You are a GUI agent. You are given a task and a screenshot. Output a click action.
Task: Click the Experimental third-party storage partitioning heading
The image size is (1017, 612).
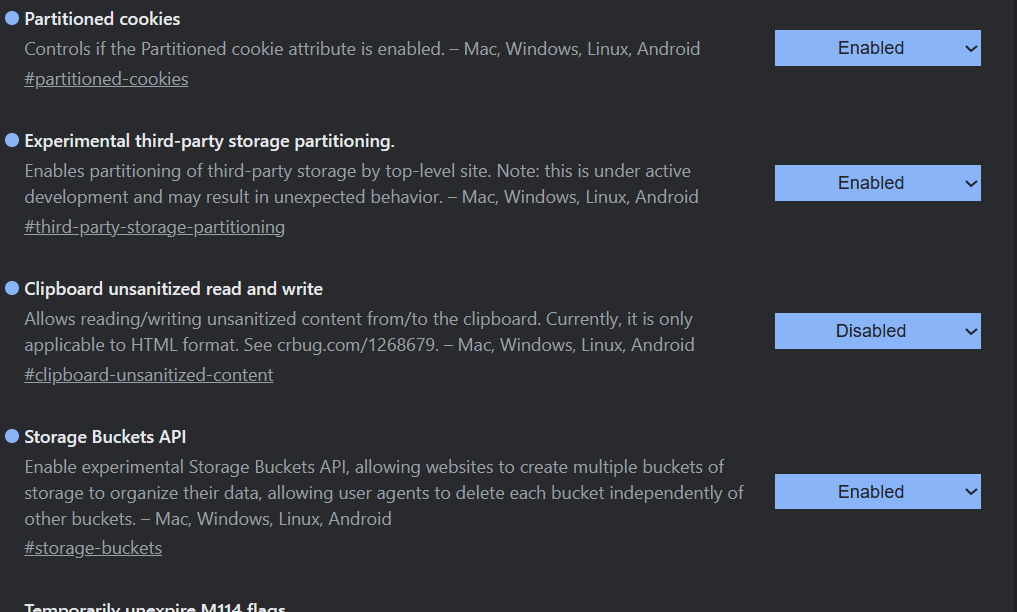click(x=209, y=141)
